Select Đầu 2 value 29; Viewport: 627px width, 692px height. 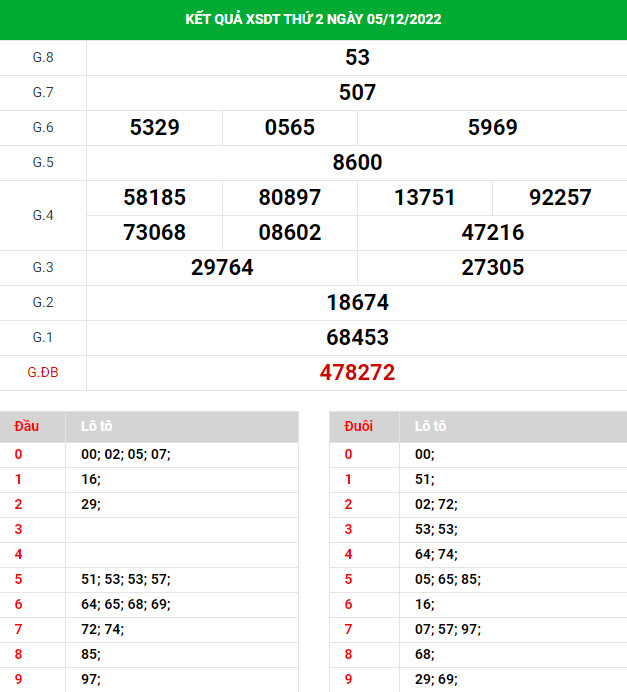(x=91, y=504)
